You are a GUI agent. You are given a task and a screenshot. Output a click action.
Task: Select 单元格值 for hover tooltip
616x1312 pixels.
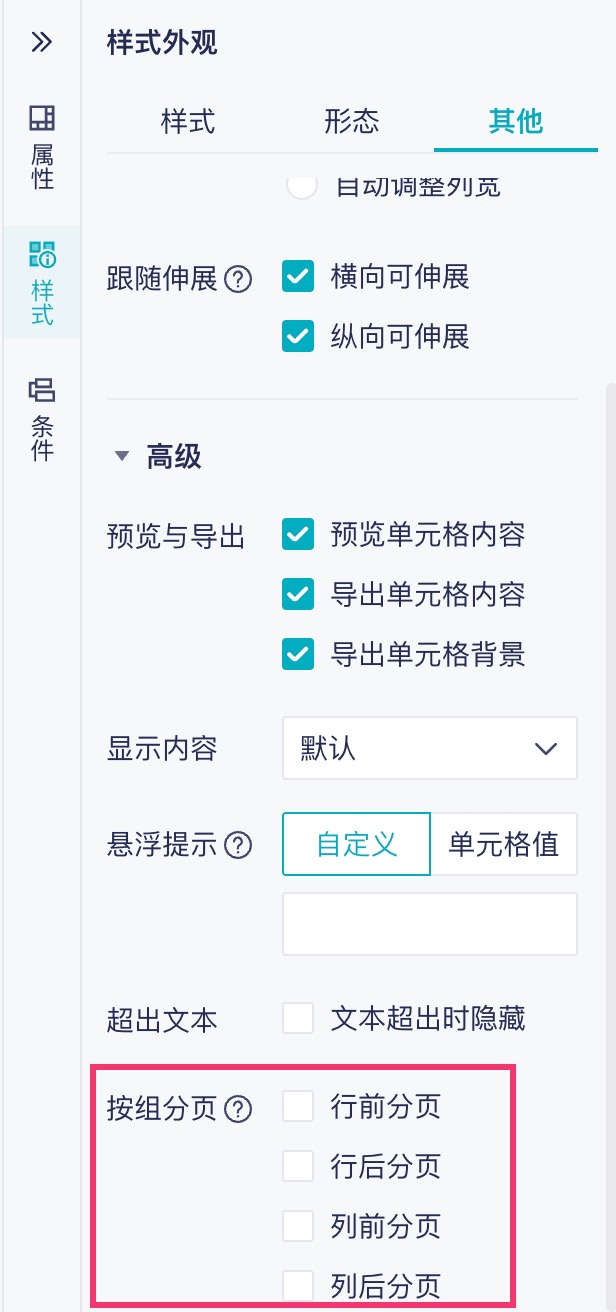click(x=504, y=845)
